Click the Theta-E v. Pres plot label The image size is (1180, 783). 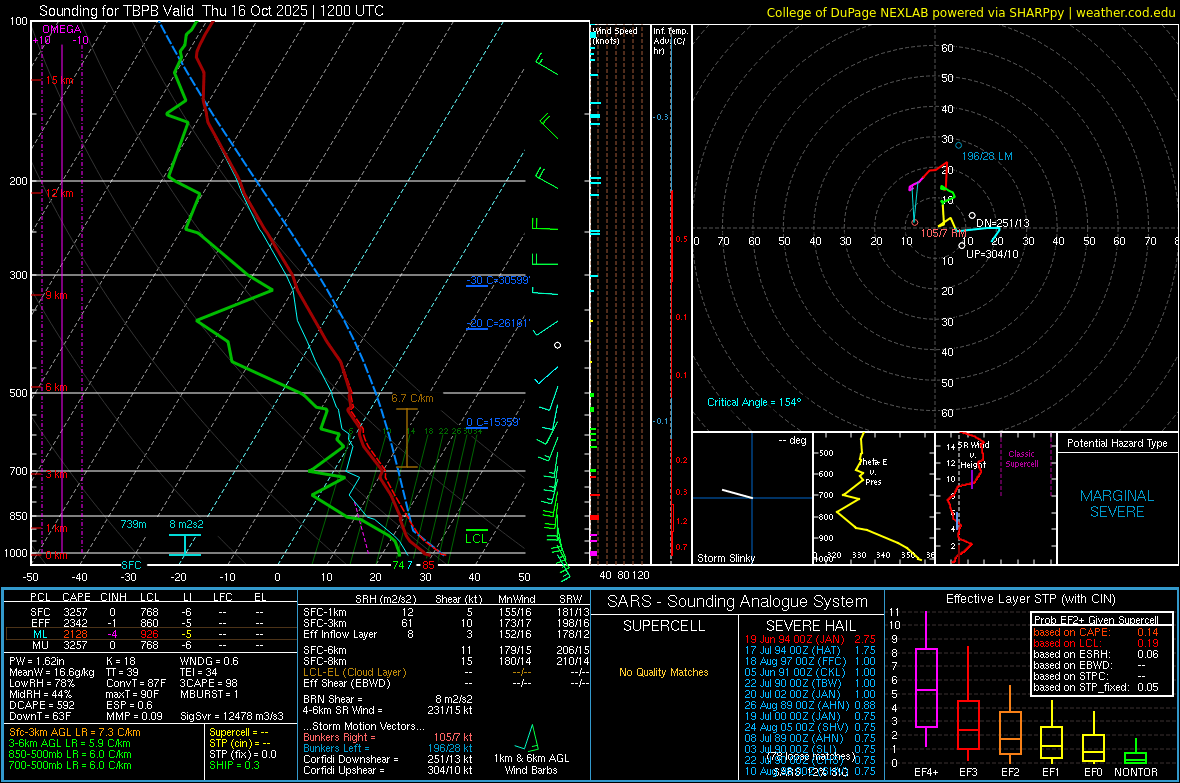[x=874, y=471]
